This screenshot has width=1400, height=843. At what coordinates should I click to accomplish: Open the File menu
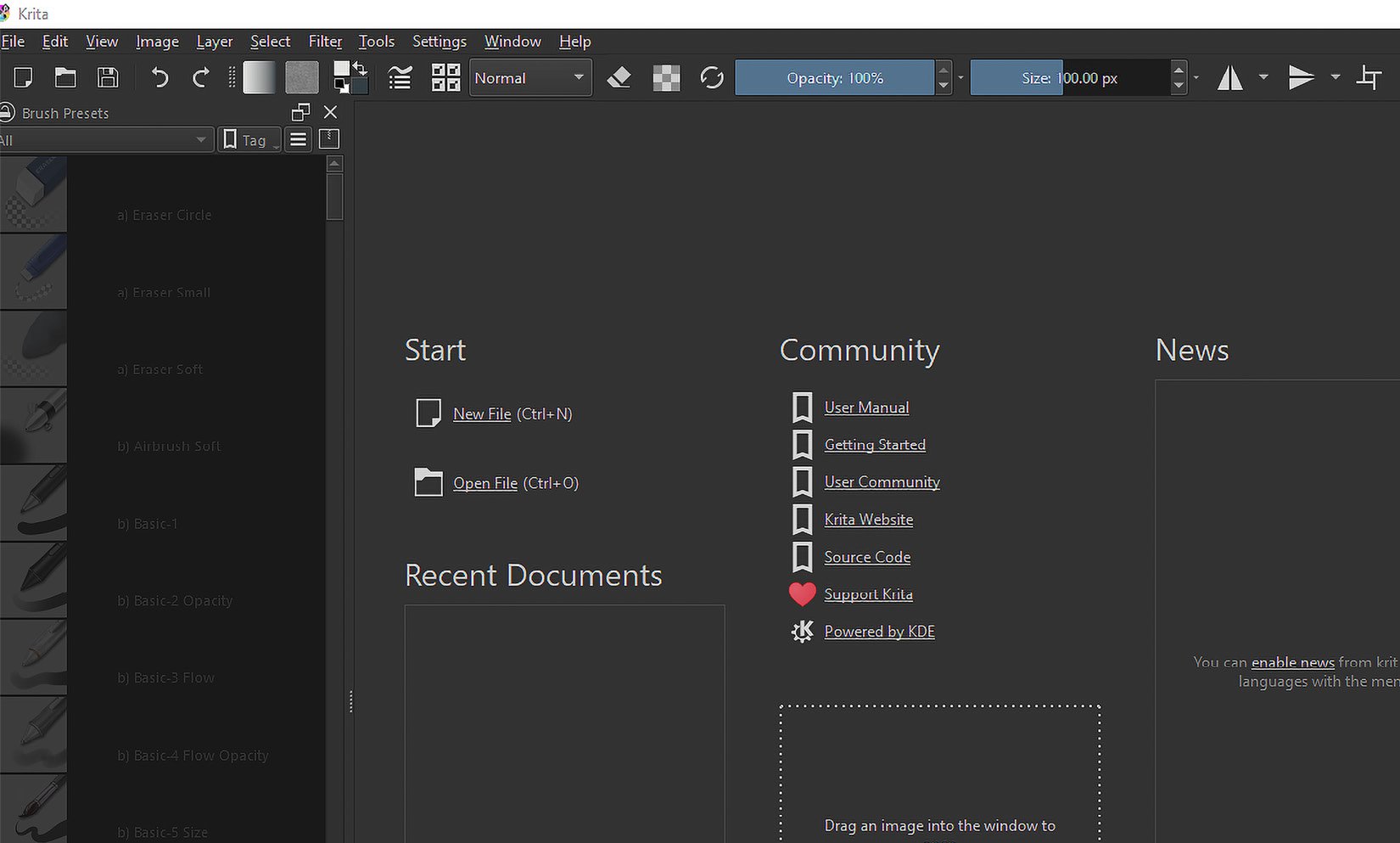click(13, 41)
